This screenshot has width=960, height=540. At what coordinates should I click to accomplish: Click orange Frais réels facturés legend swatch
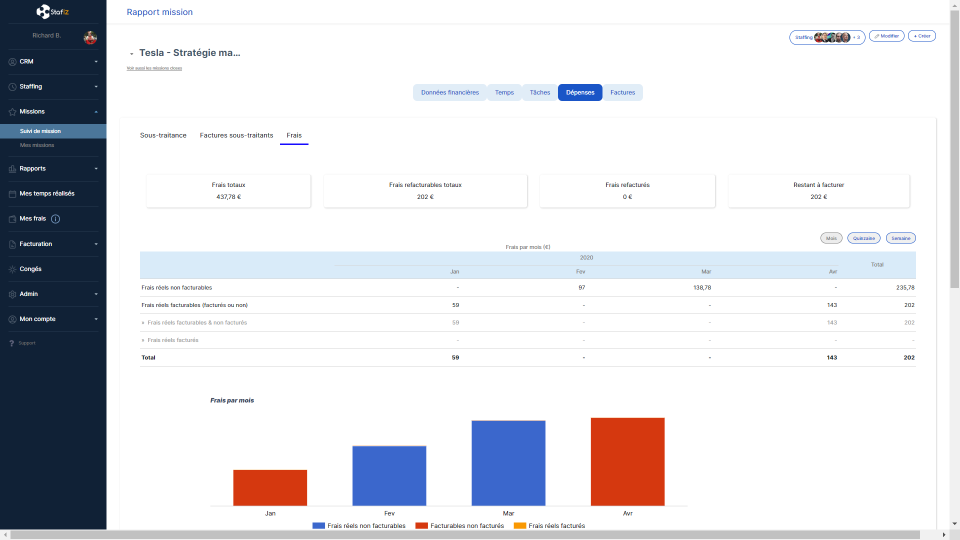(x=520, y=526)
